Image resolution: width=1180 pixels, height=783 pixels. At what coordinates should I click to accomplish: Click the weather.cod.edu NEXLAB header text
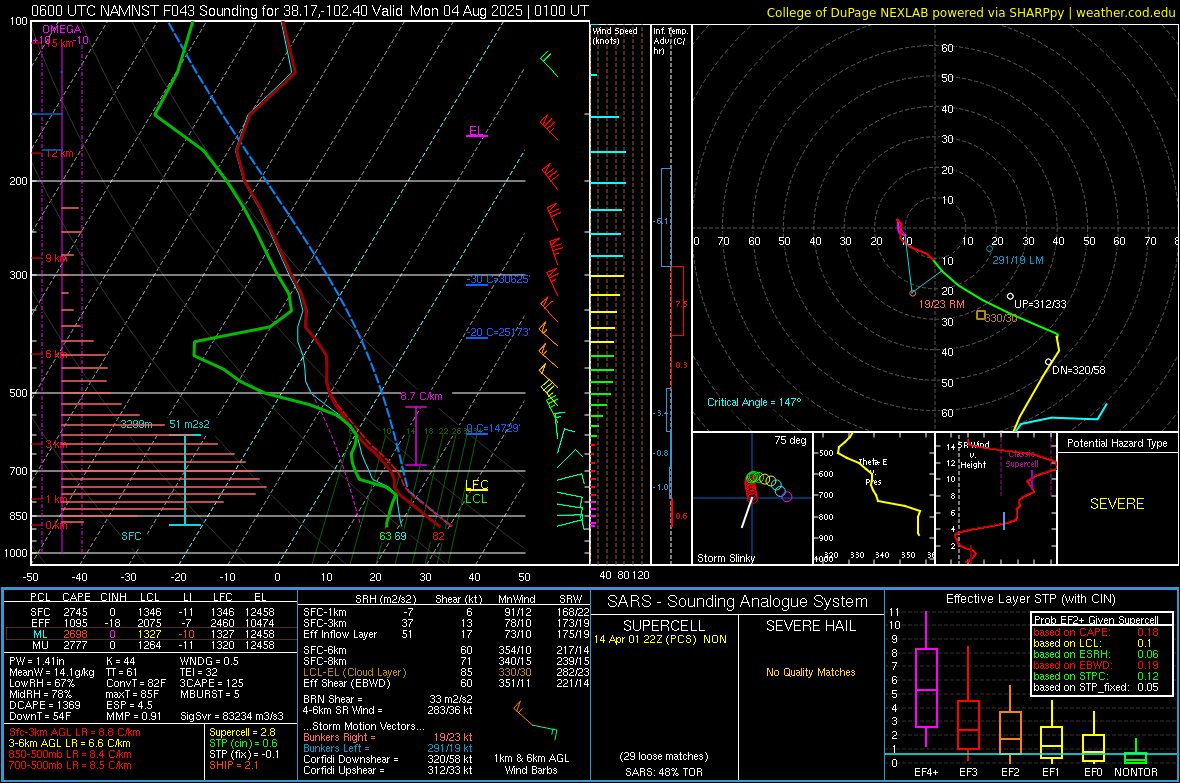[x=971, y=12]
